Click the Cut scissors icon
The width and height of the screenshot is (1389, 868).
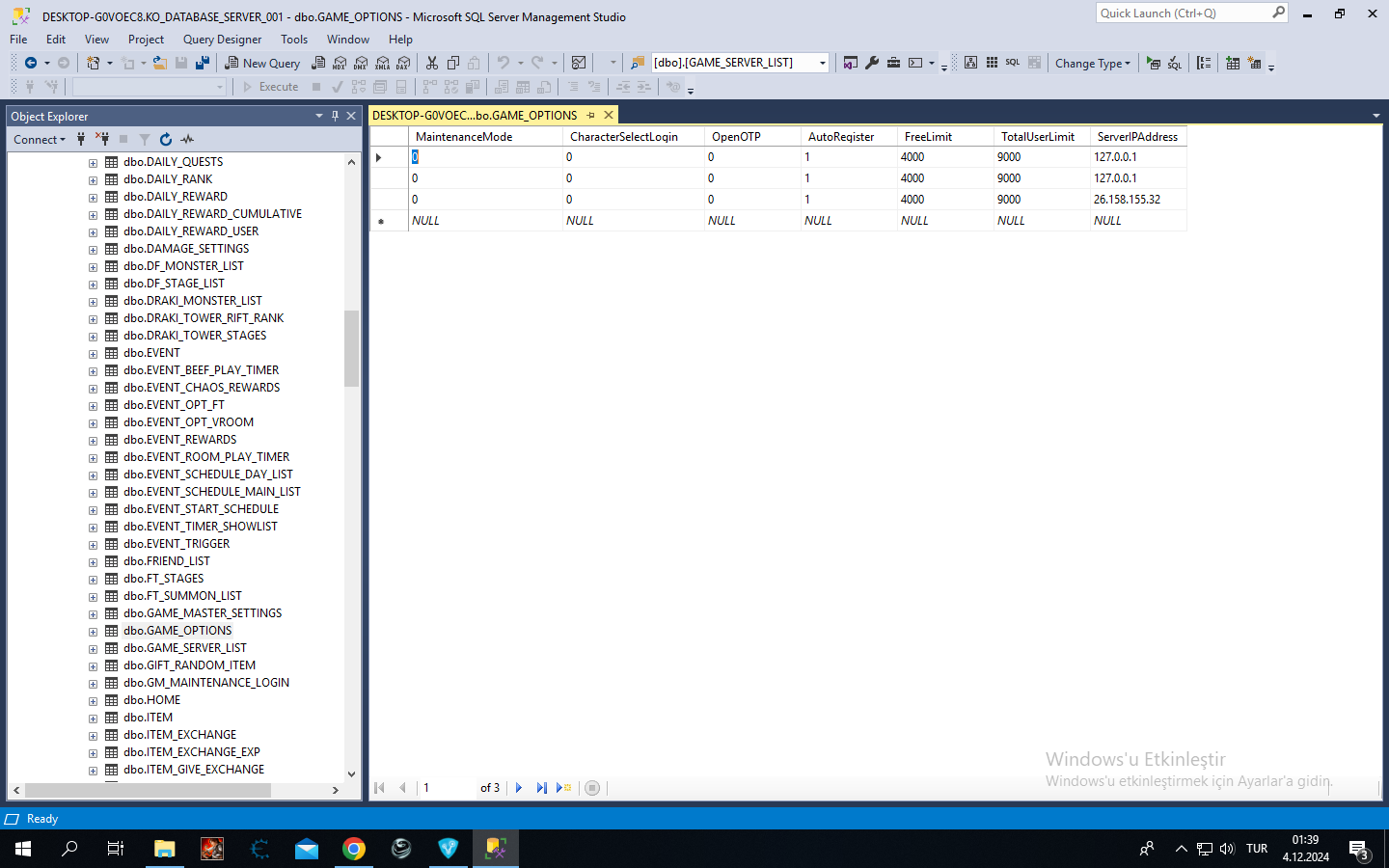[x=432, y=63]
